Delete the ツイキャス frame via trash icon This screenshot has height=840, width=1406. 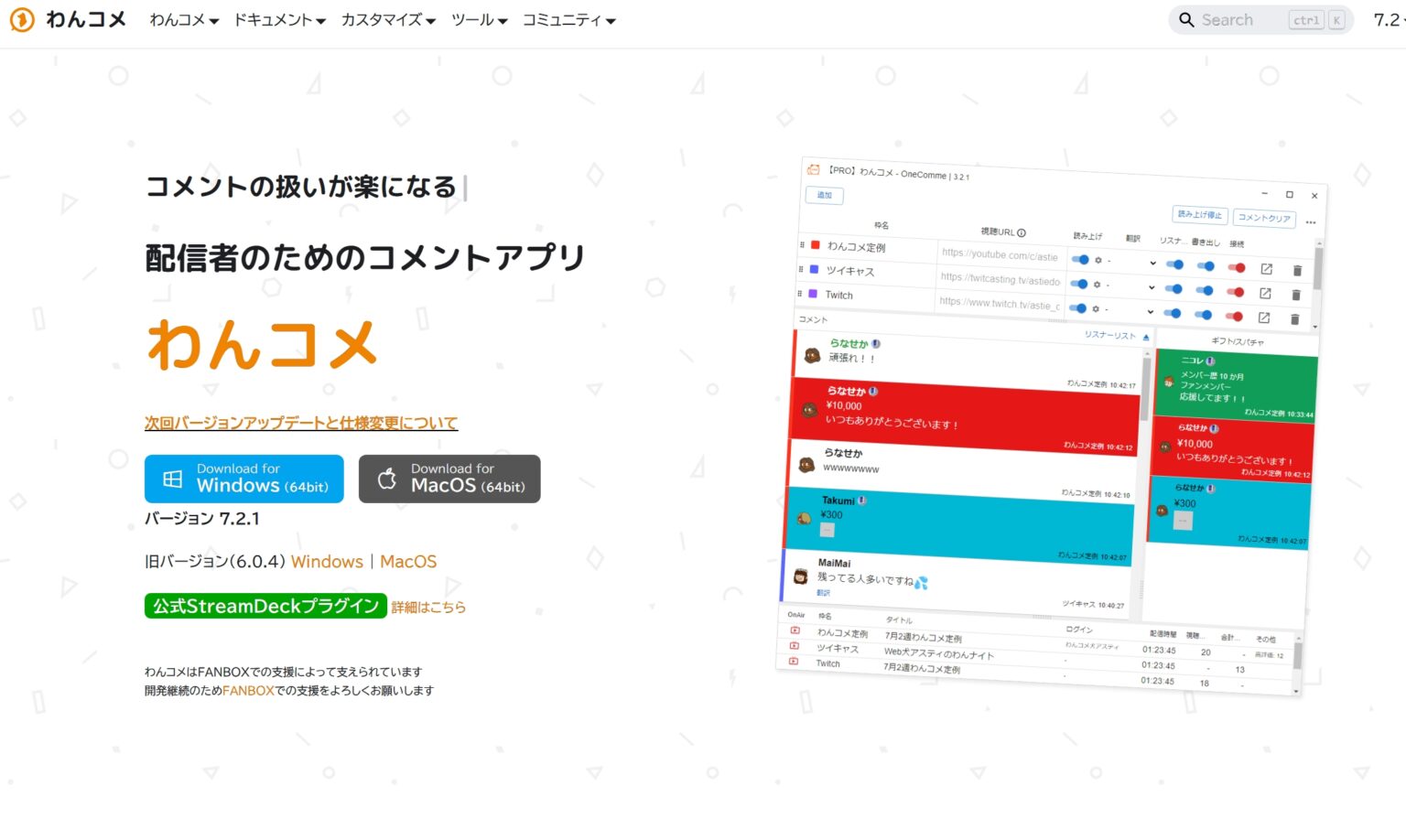(x=1297, y=295)
